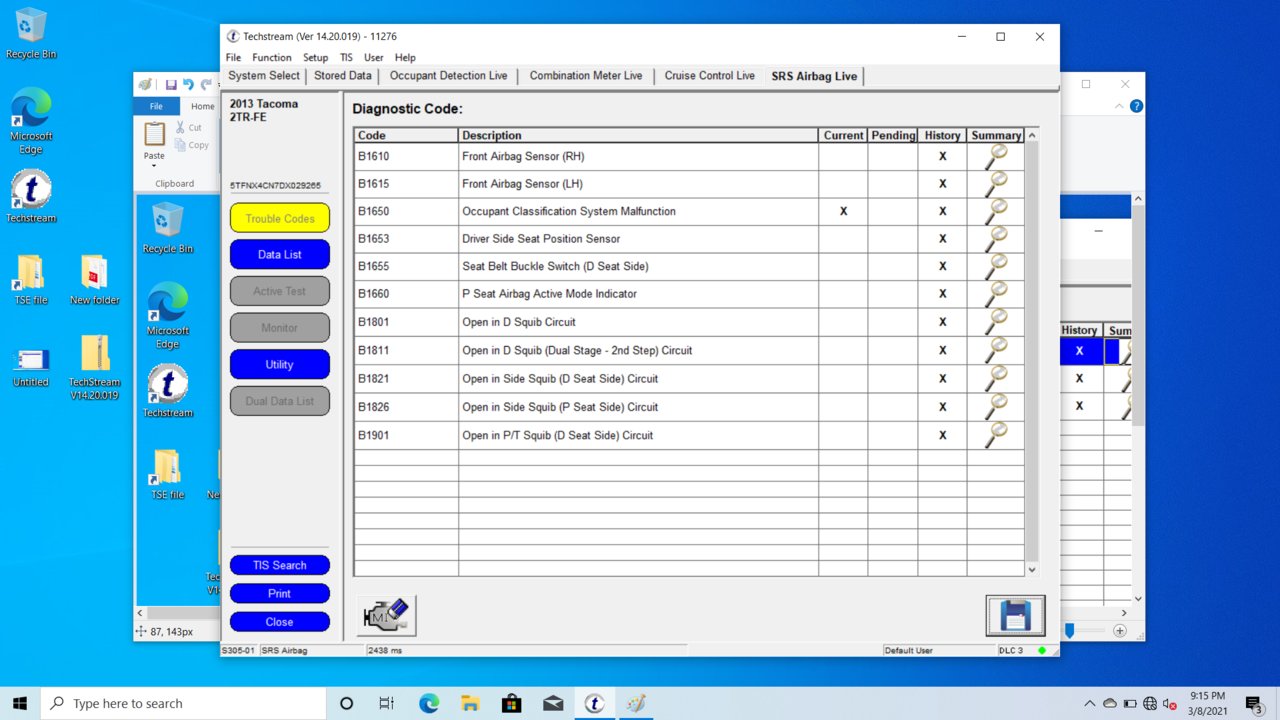Select the New folder desktop icon
The width and height of the screenshot is (1280, 720).
tap(94, 280)
